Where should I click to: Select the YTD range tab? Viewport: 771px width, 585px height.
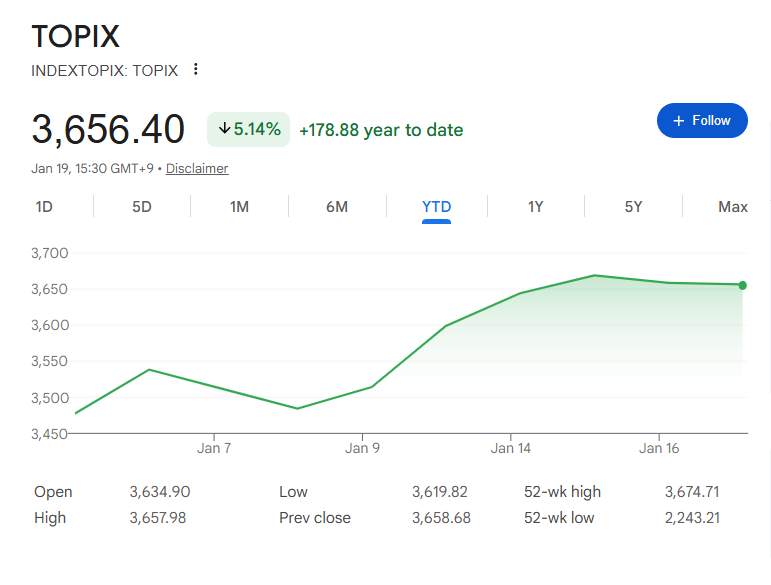click(x=437, y=207)
